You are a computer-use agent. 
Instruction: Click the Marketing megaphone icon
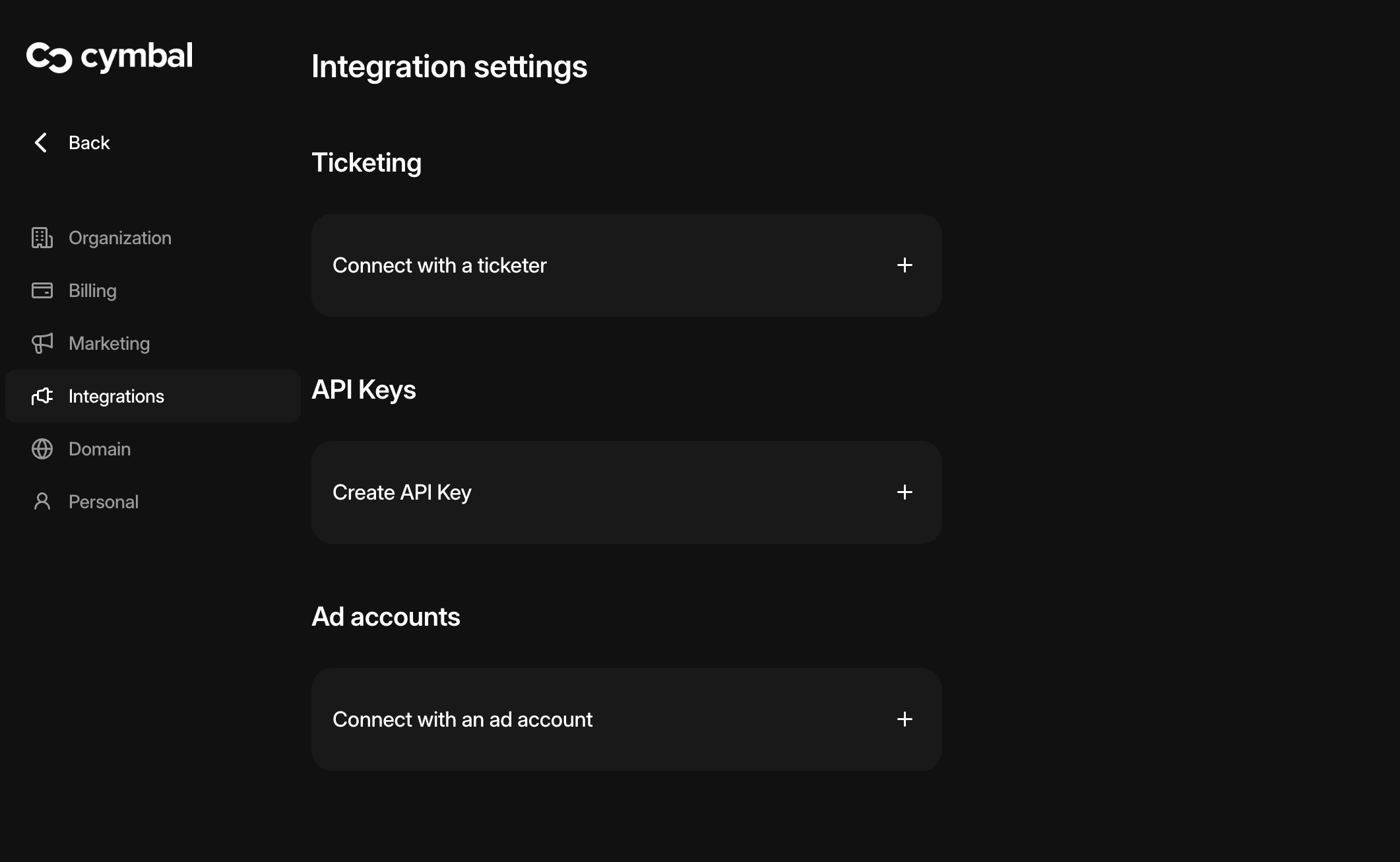[x=42, y=343]
